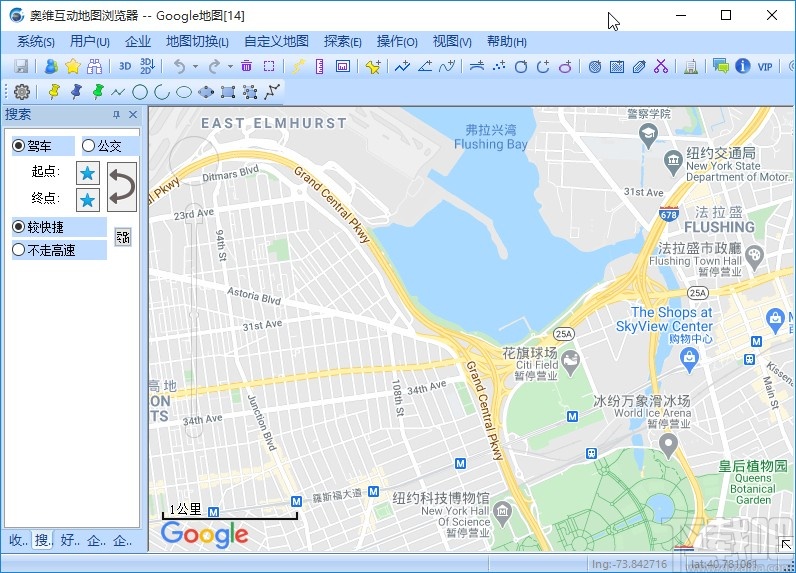Open the 操作(O) menu

[397, 42]
